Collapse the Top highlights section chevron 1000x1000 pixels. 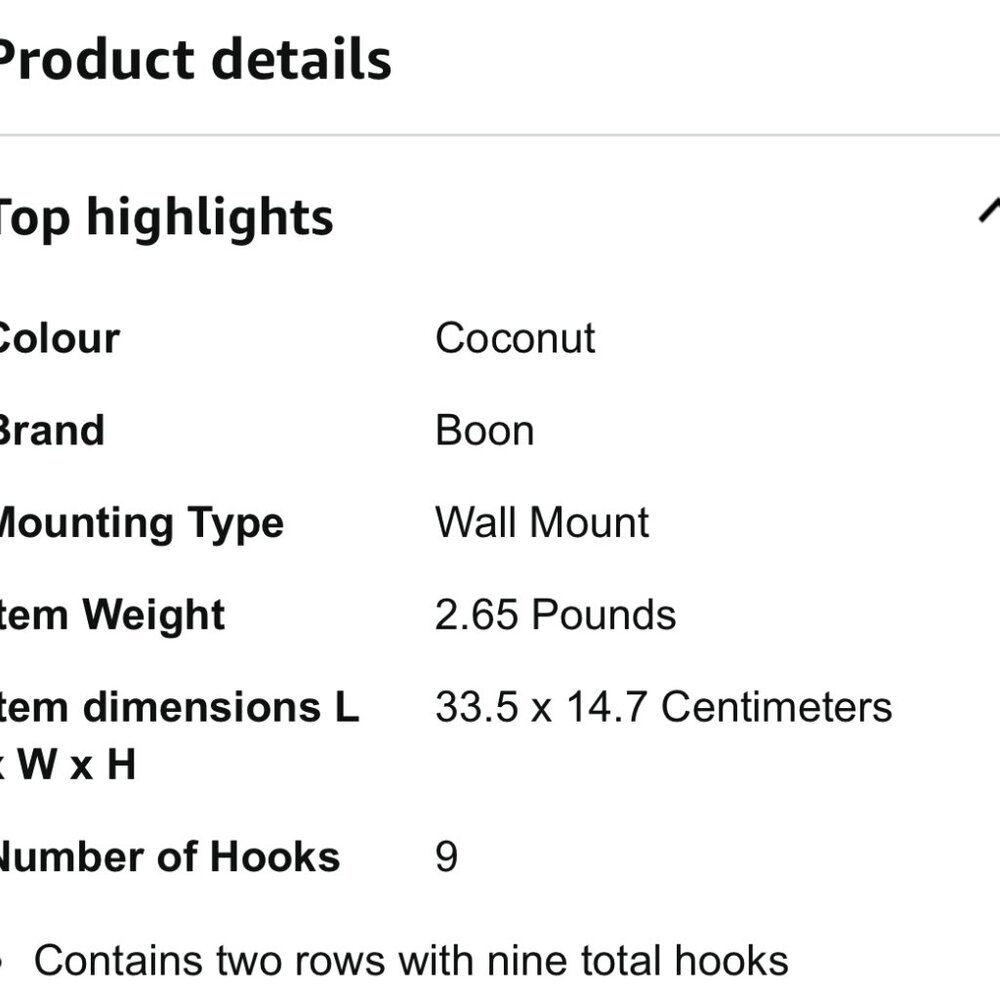pyautogui.click(x=988, y=212)
